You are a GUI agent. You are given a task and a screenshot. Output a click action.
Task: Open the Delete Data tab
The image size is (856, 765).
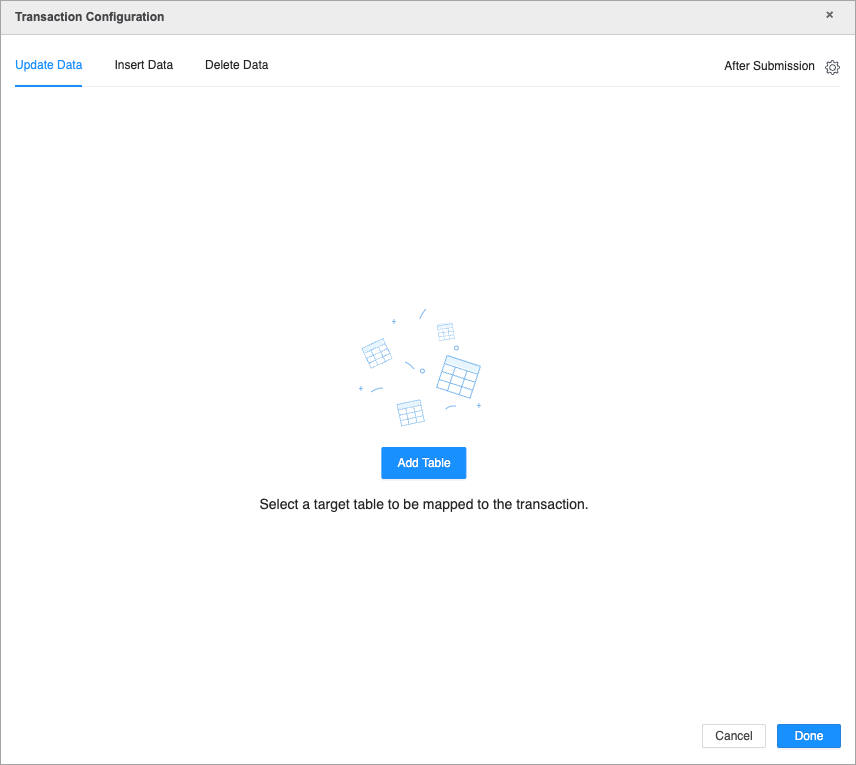[x=236, y=65]
